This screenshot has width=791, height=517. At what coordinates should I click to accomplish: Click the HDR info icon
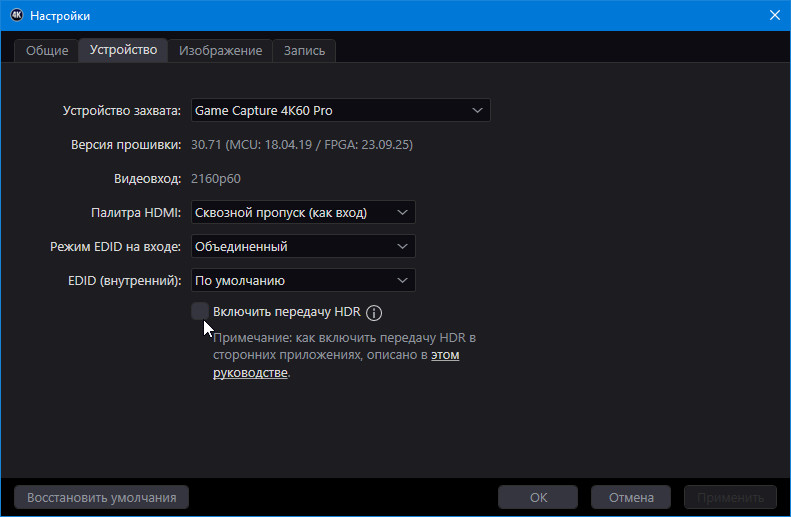pyautogui.click(x=375, y=312)
